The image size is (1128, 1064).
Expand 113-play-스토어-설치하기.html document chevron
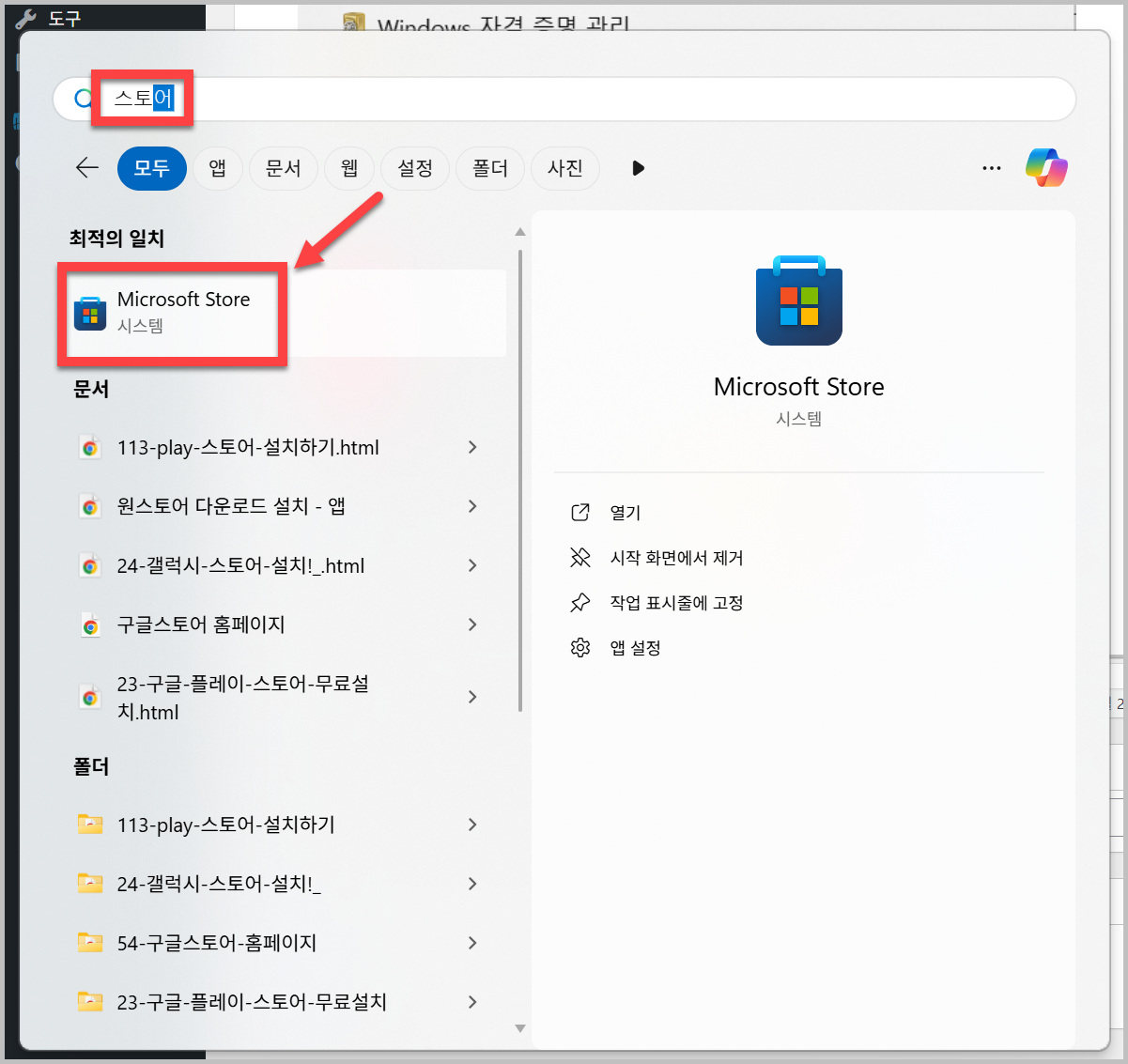point(472,448)
